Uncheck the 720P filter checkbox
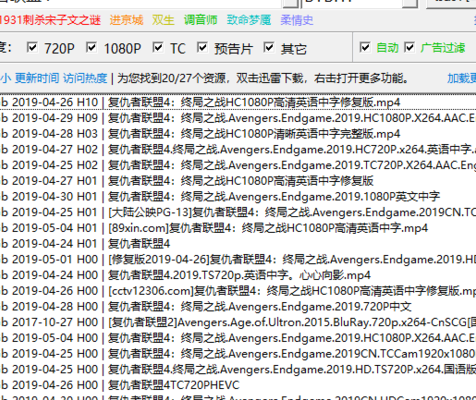The height and width of the screenshot is (400, 476). pyautogui.click(x=32, y=48)
